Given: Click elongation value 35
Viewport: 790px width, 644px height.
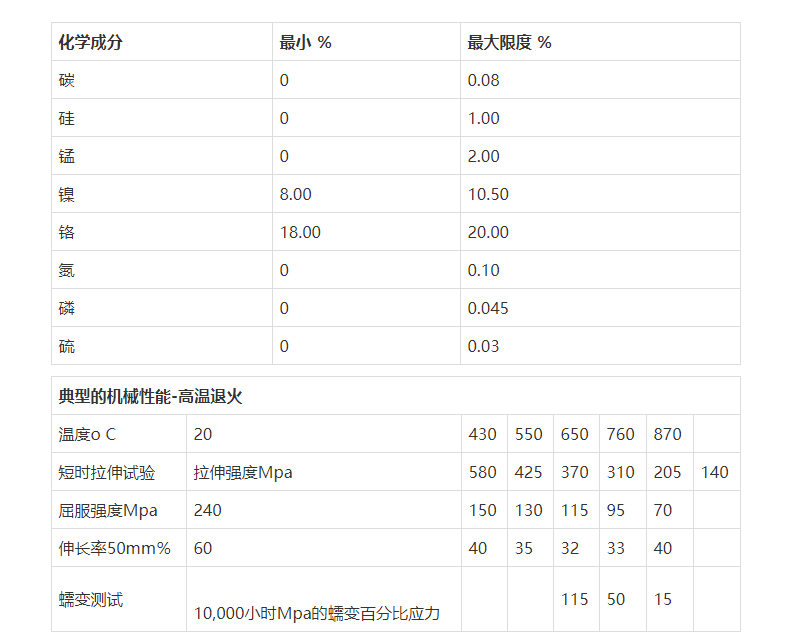Looking at the screenshot, I should pyautogui.click(x=523, y=548).
